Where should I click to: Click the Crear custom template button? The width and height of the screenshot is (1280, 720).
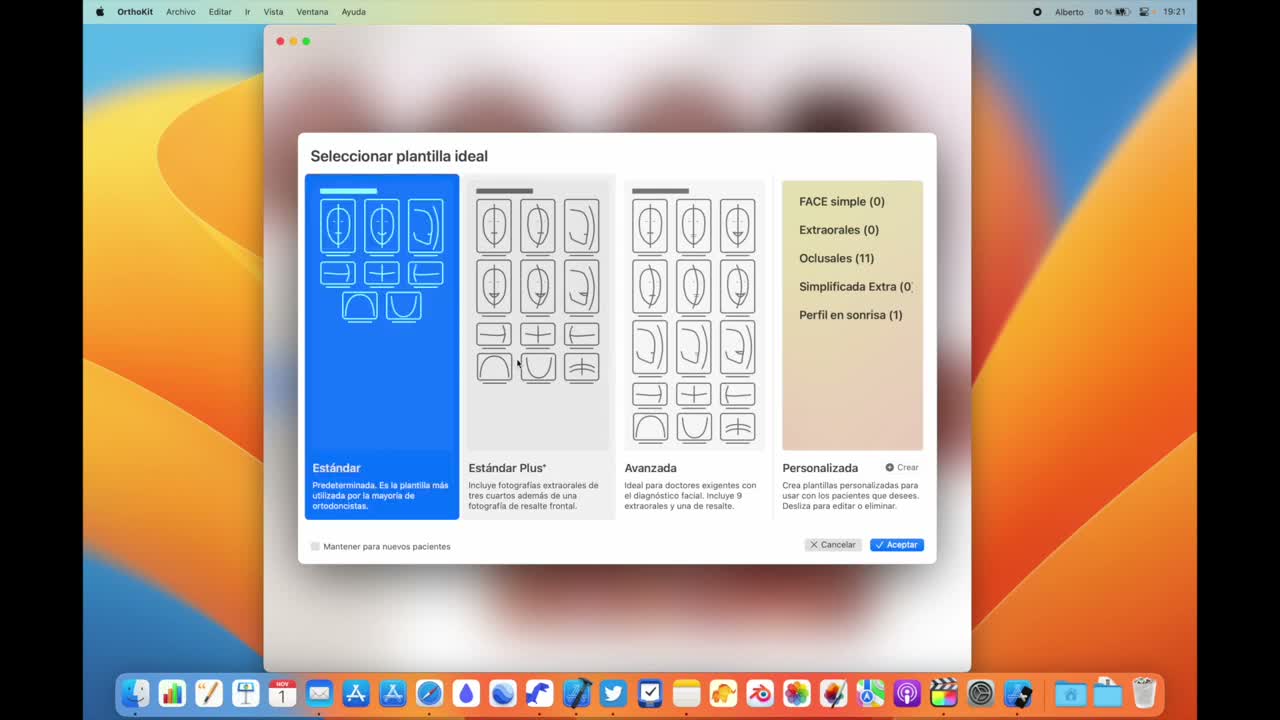tap(902, 467)
